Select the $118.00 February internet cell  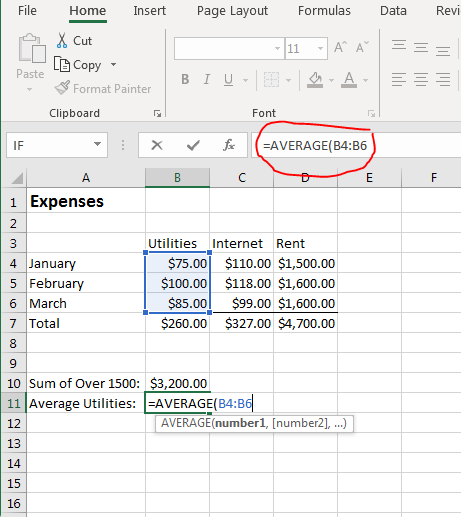point(241,283)
